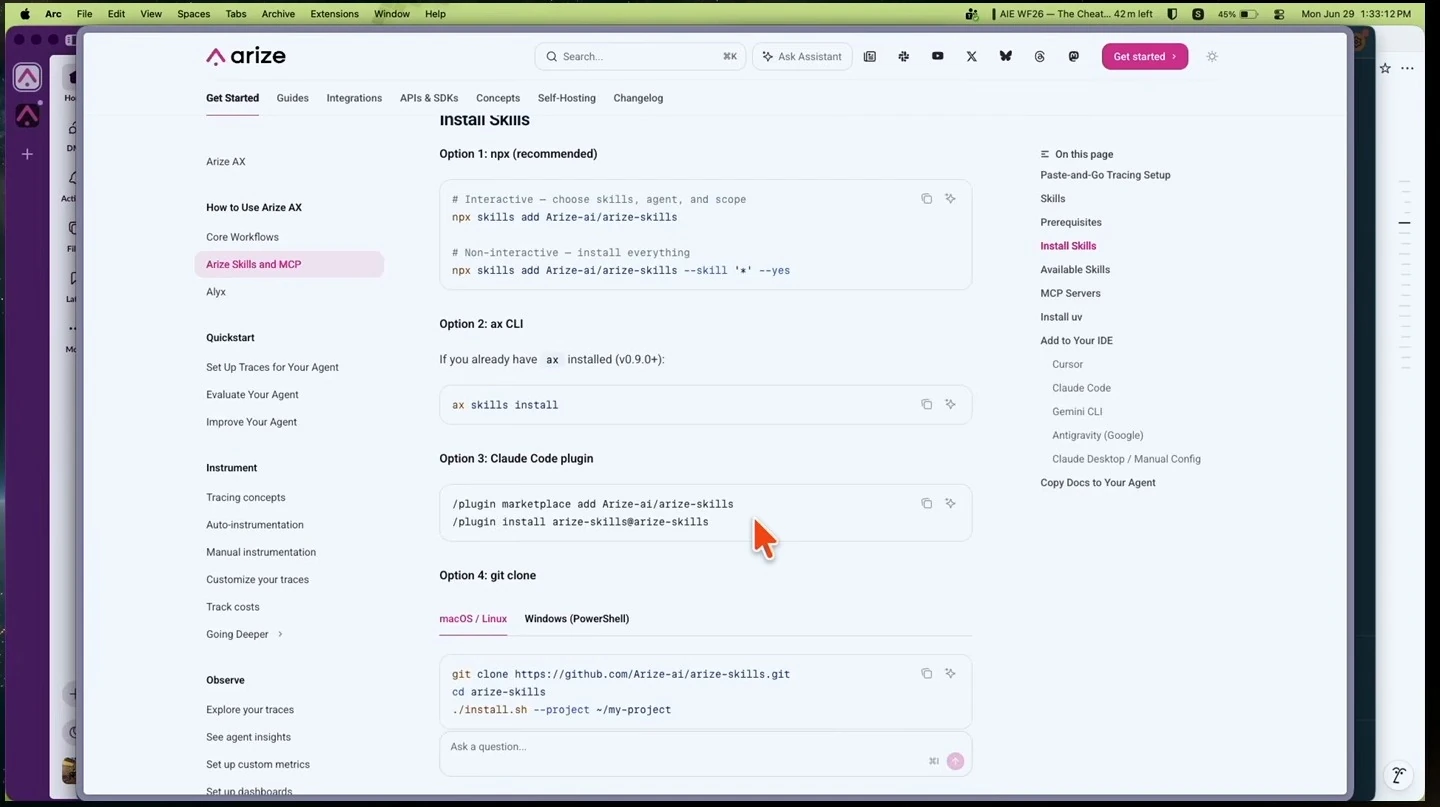This screenshot has width=1440, height=807.
Task: Open the Archive menu in menu bar
Action: (x=278, y=14)
